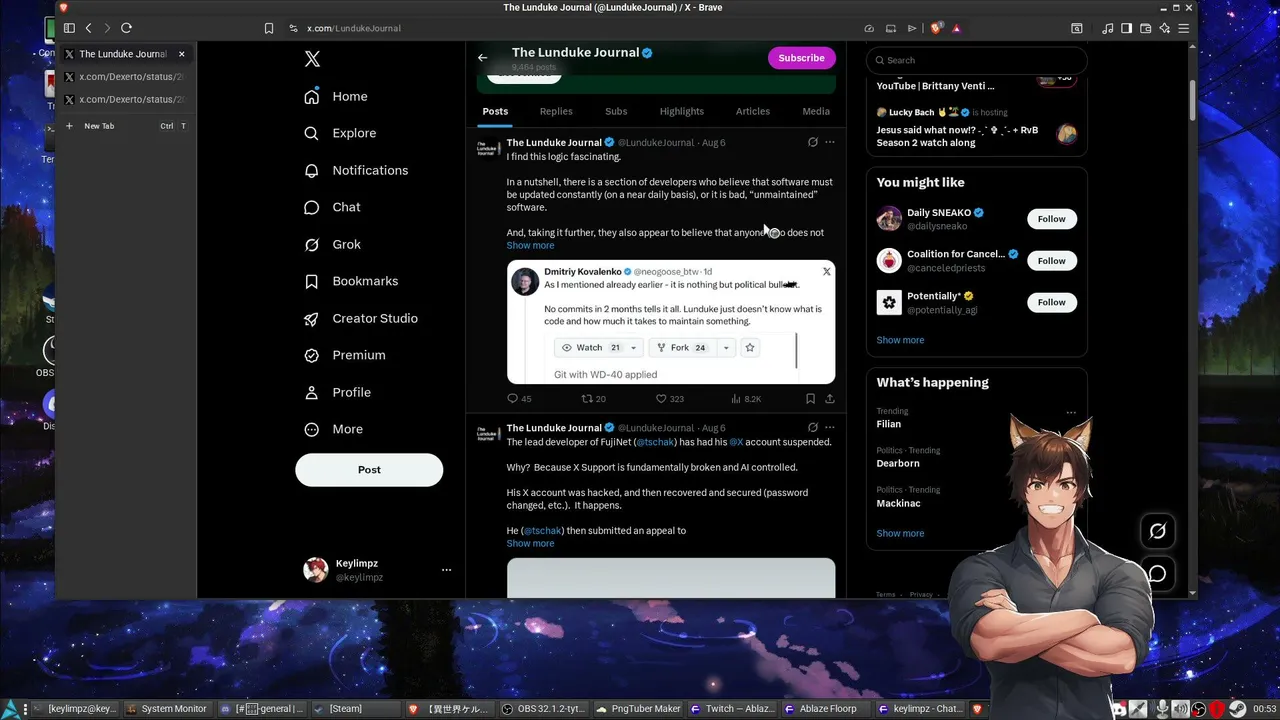
Task: Open Creator Studio in the sidebar
Action: [361, 318]
